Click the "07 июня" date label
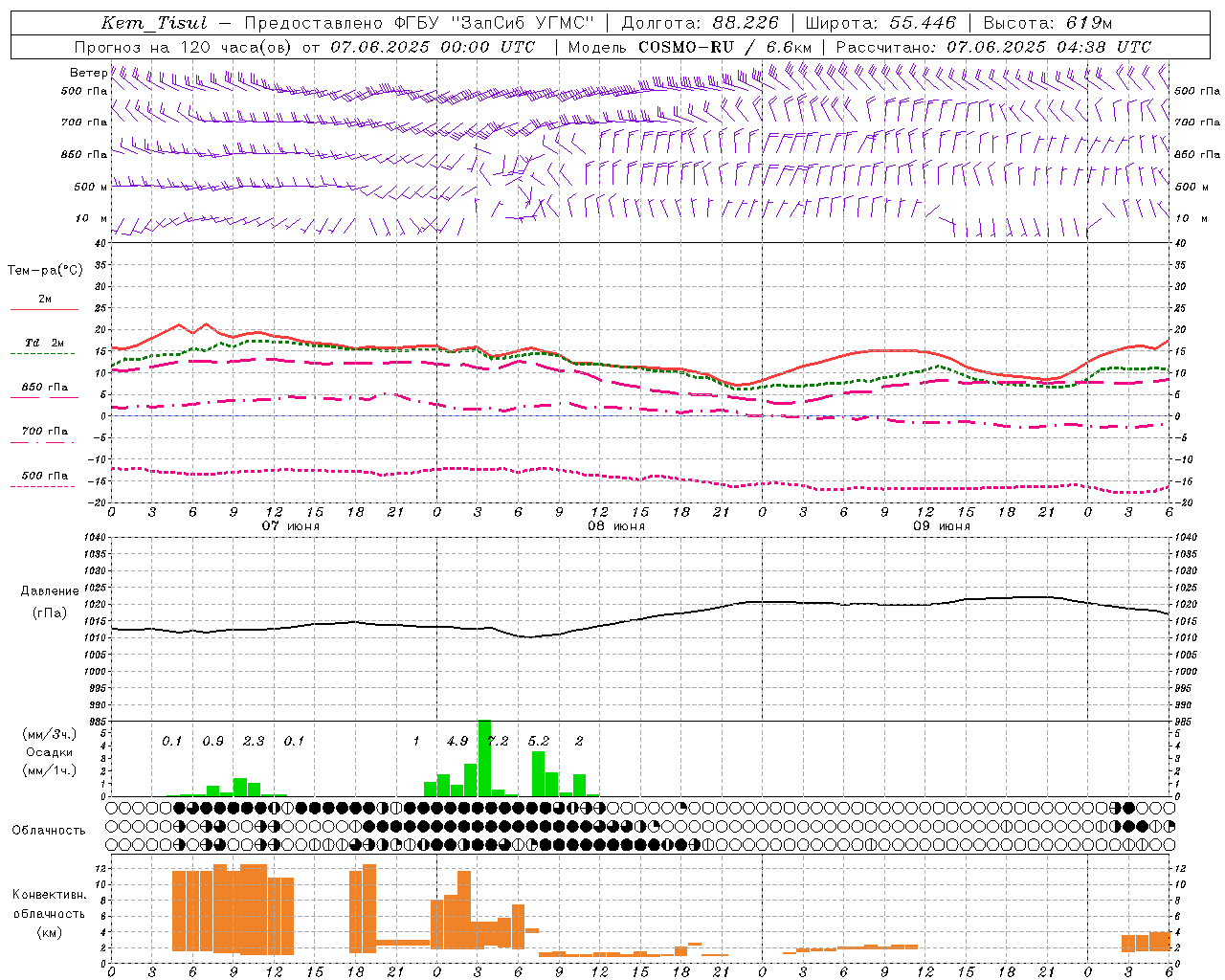The height and width of the screenshot is (980, 1225). (291, 526)
